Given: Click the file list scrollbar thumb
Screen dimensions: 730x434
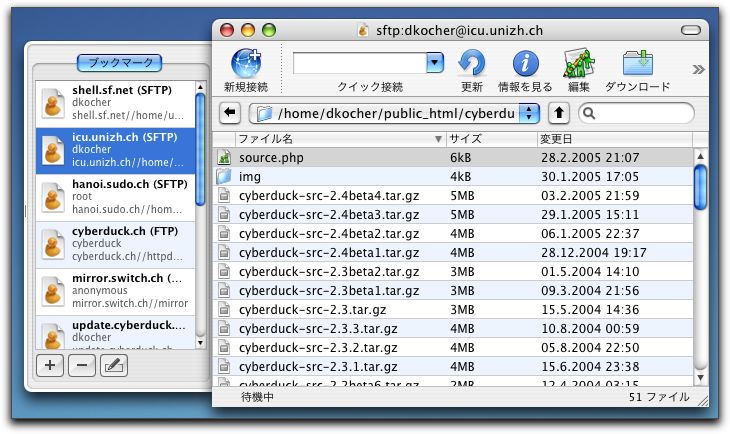Looking at the screenshot, I should point(700,187).
